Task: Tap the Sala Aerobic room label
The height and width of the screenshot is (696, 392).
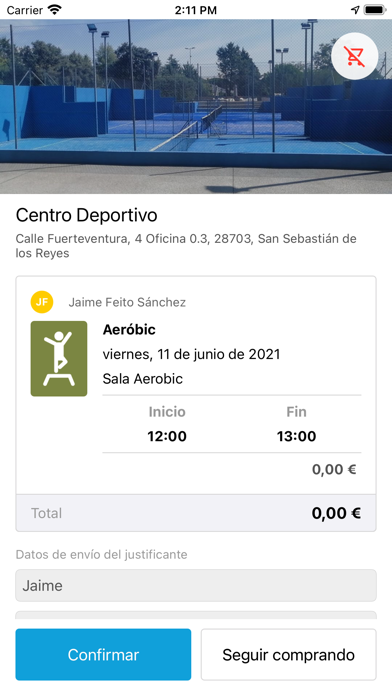Action: point(143,379)
